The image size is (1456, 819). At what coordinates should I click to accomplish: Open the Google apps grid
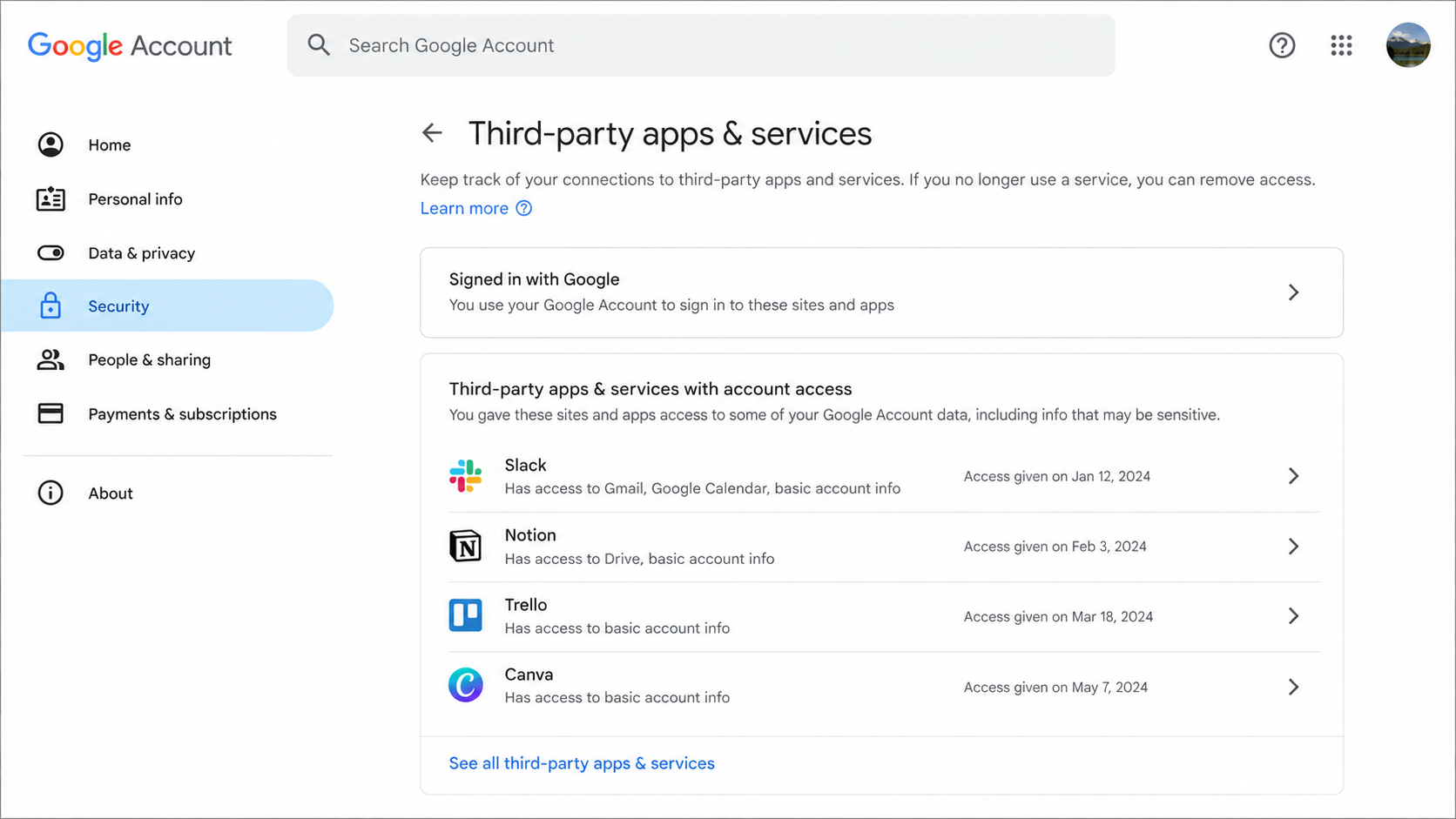pyautogui.click(x=1341, y=45)
